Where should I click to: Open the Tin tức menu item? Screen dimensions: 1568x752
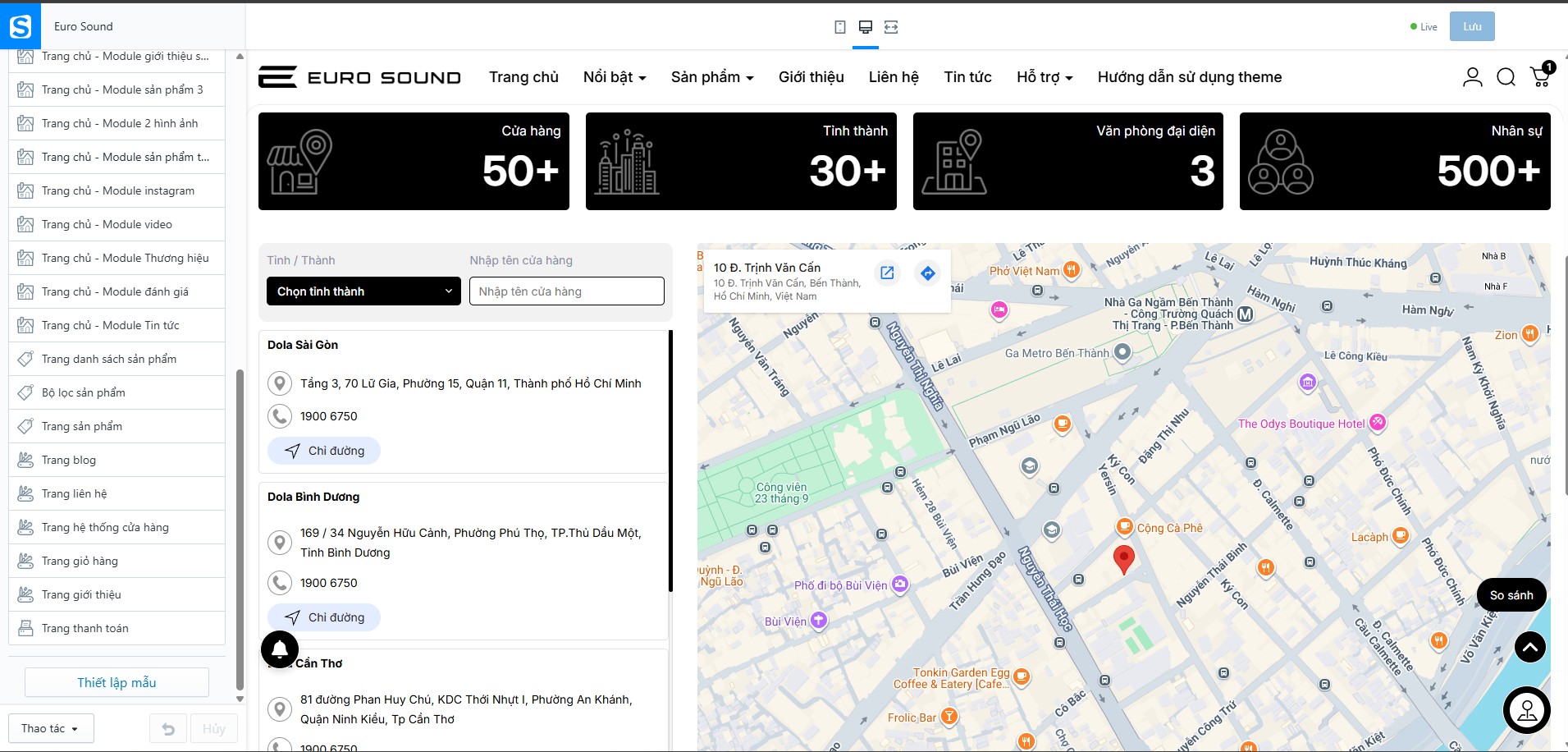[x=967, y=77]
